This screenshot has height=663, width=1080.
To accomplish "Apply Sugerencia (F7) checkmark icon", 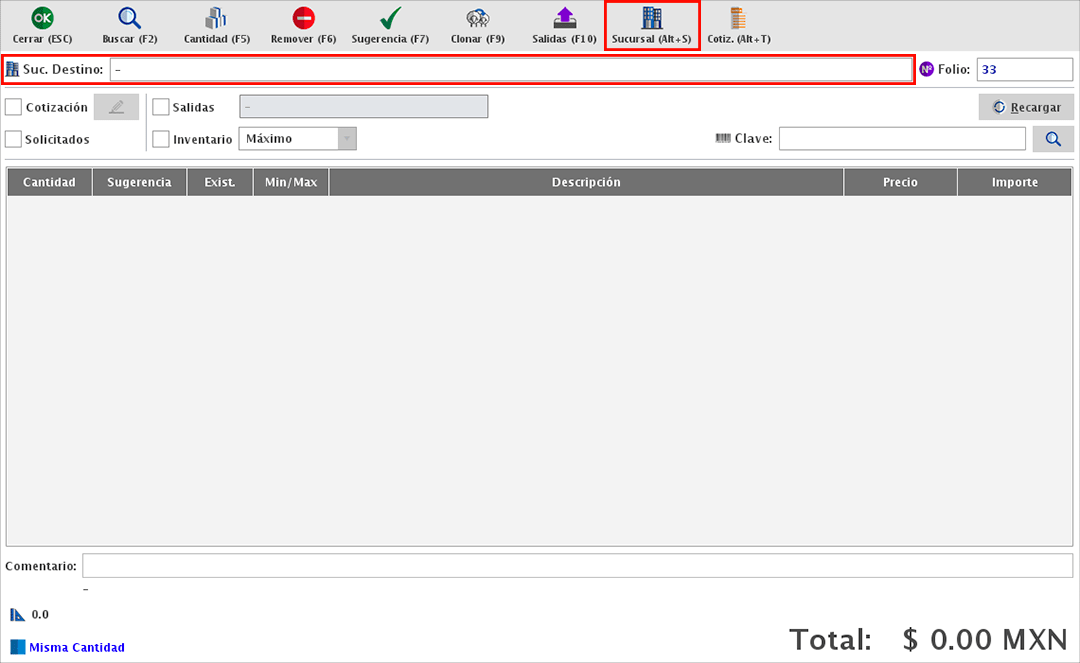I will [390, 18].
